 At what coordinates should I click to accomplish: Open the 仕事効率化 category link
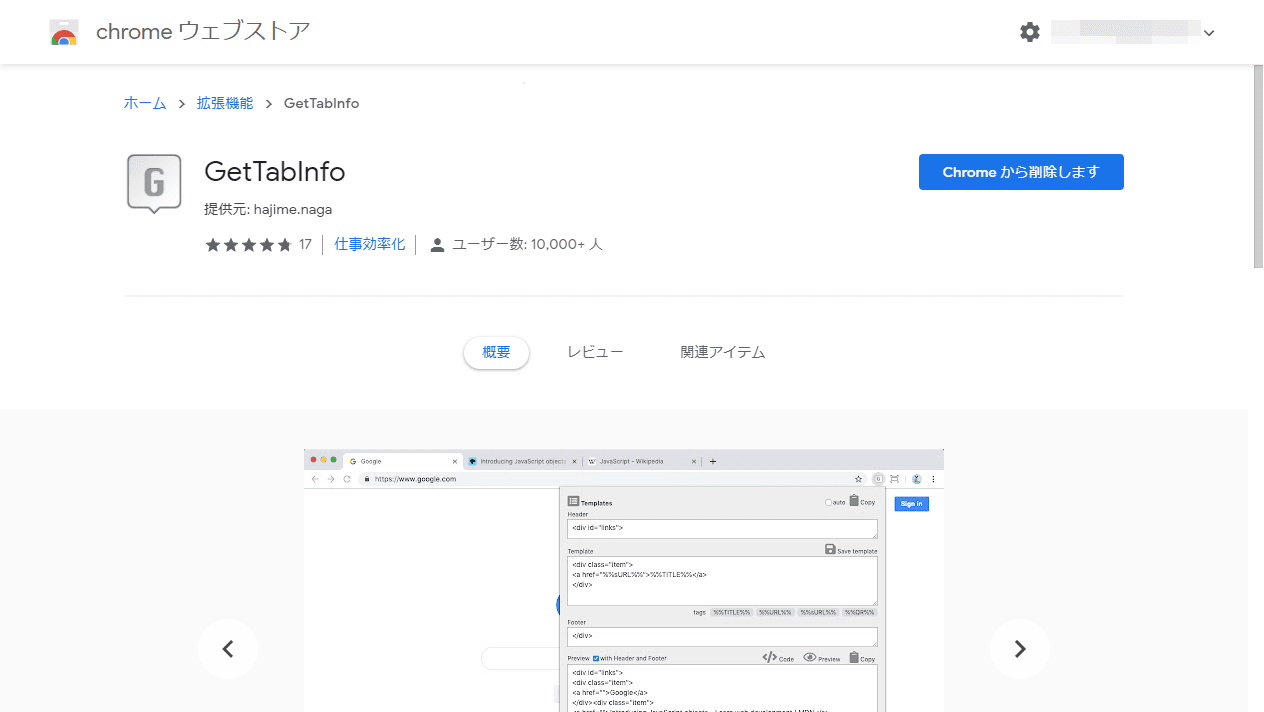pos(370,244)
